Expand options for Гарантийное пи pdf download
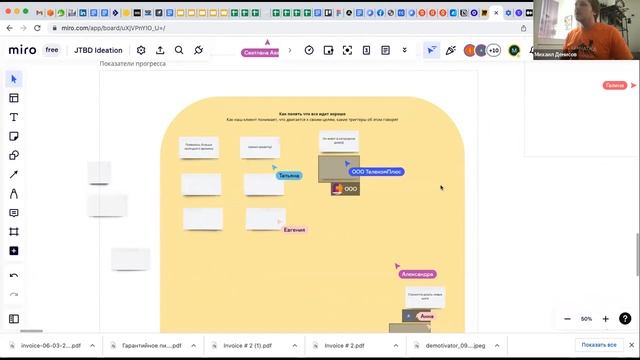Screen dimensions: 640x360 193,346
